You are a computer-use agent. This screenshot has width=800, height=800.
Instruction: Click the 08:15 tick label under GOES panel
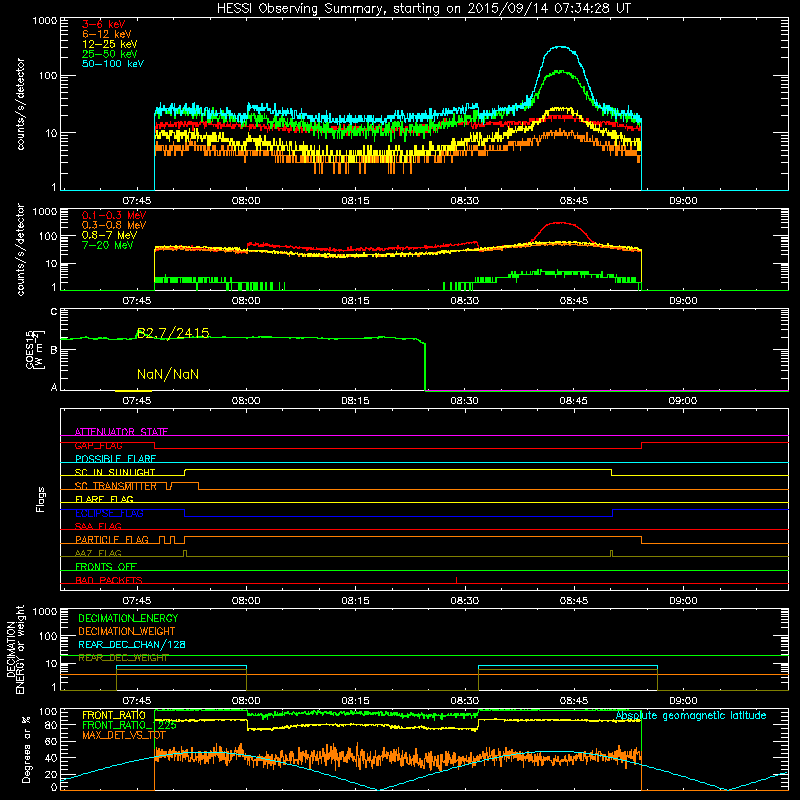(356, 401)
